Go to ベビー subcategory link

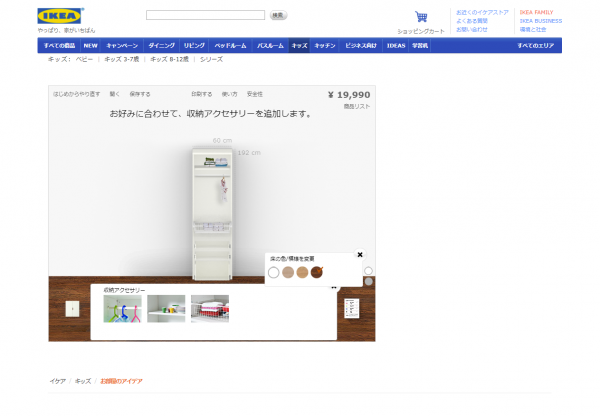click(x=84, y=59)
